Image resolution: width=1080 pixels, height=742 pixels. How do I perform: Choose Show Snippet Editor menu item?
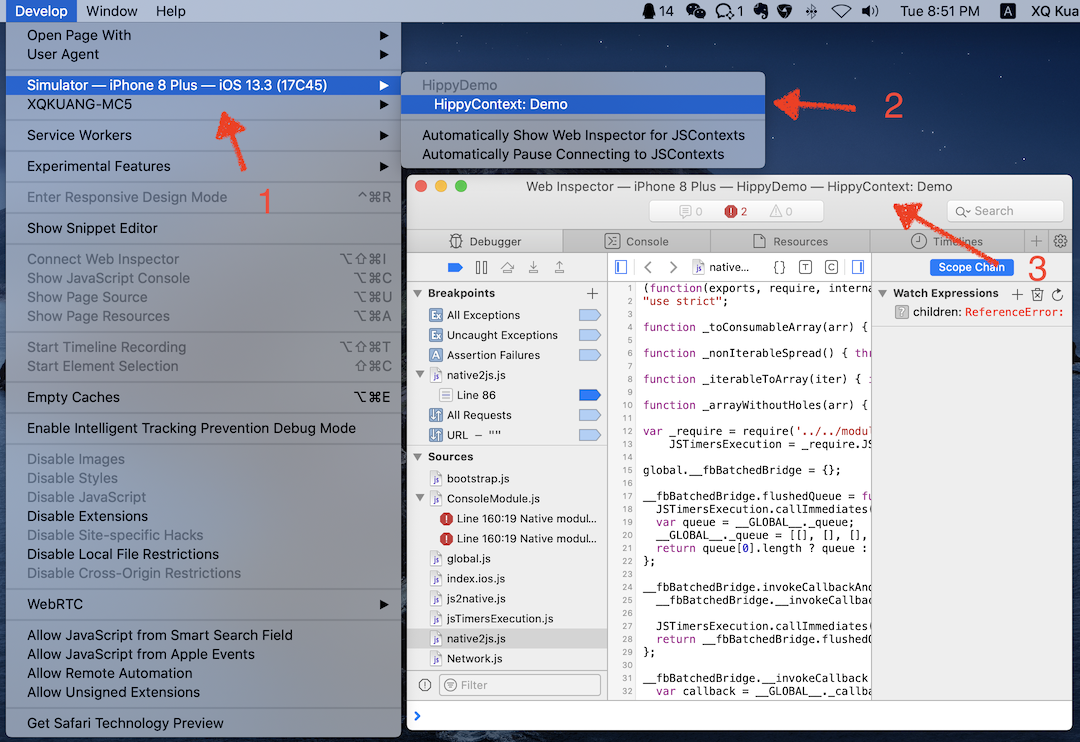coord(203,228)
